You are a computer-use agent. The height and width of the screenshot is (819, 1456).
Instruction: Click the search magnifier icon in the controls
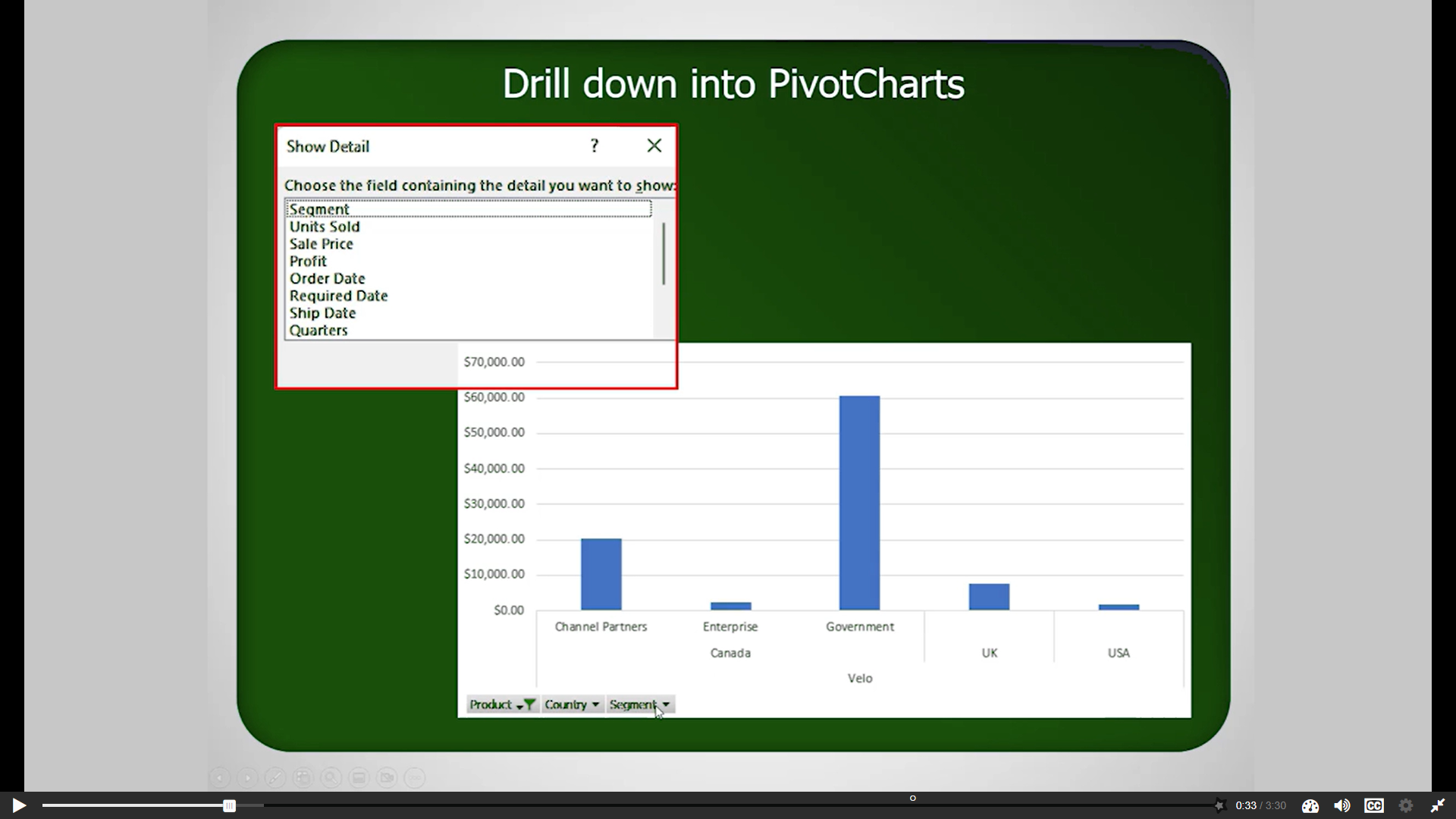(x=331, y=777)
